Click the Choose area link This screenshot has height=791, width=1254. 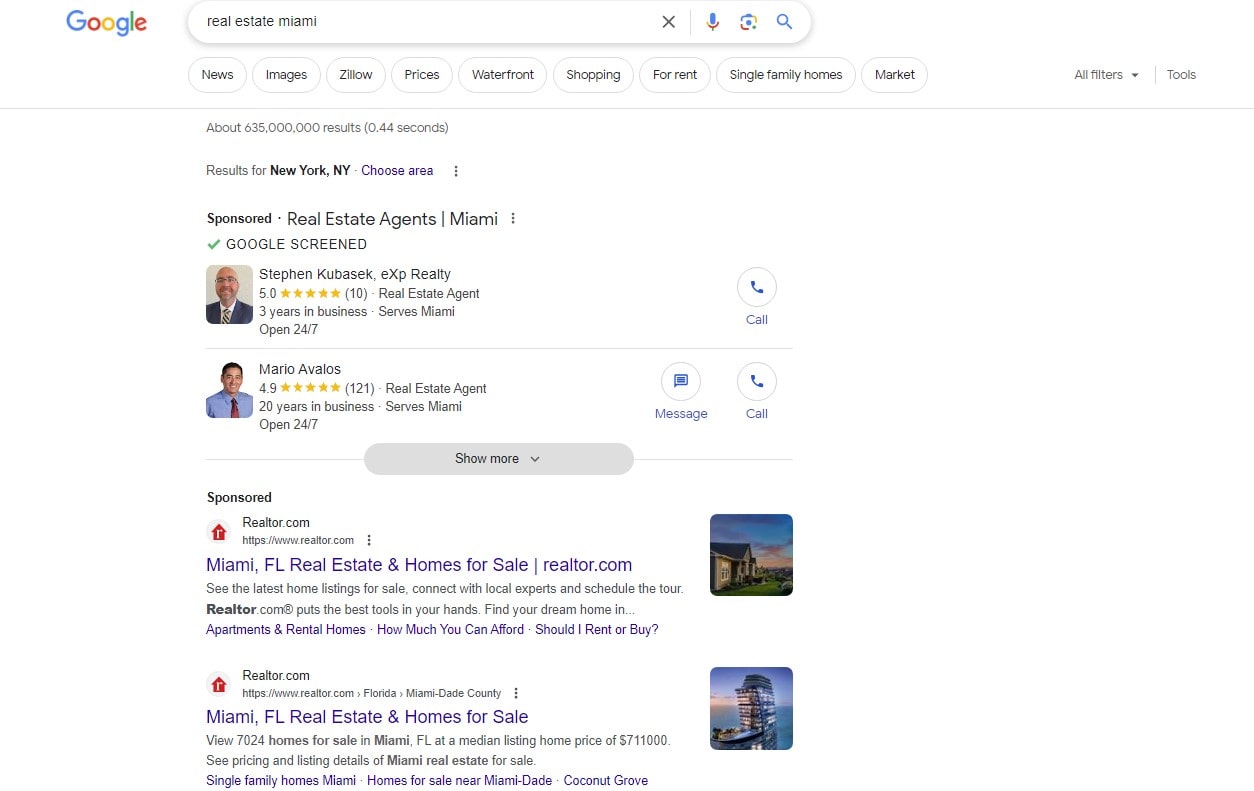click(397, 171)
